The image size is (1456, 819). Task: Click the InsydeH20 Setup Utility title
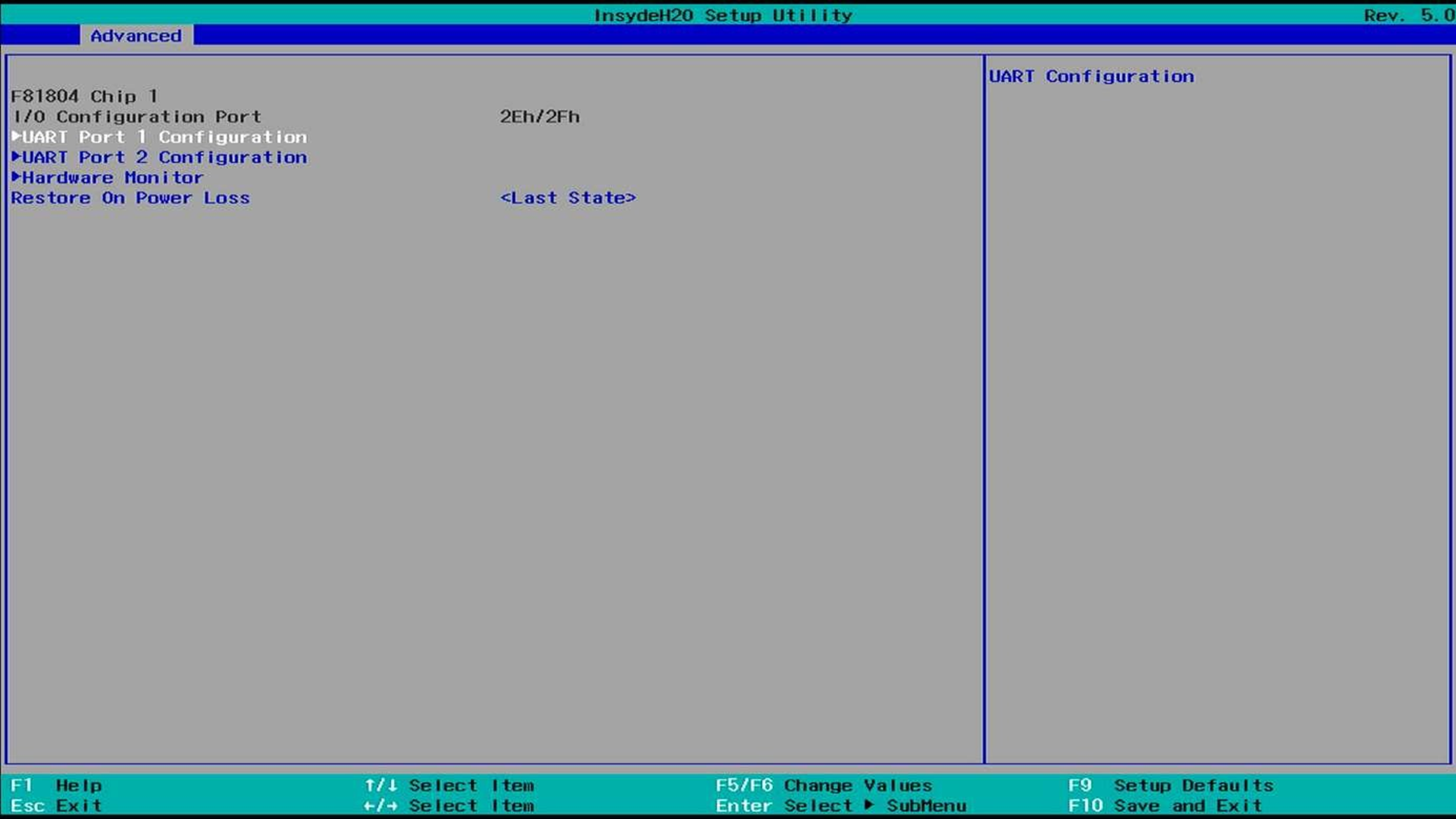[x=723, y=15]
